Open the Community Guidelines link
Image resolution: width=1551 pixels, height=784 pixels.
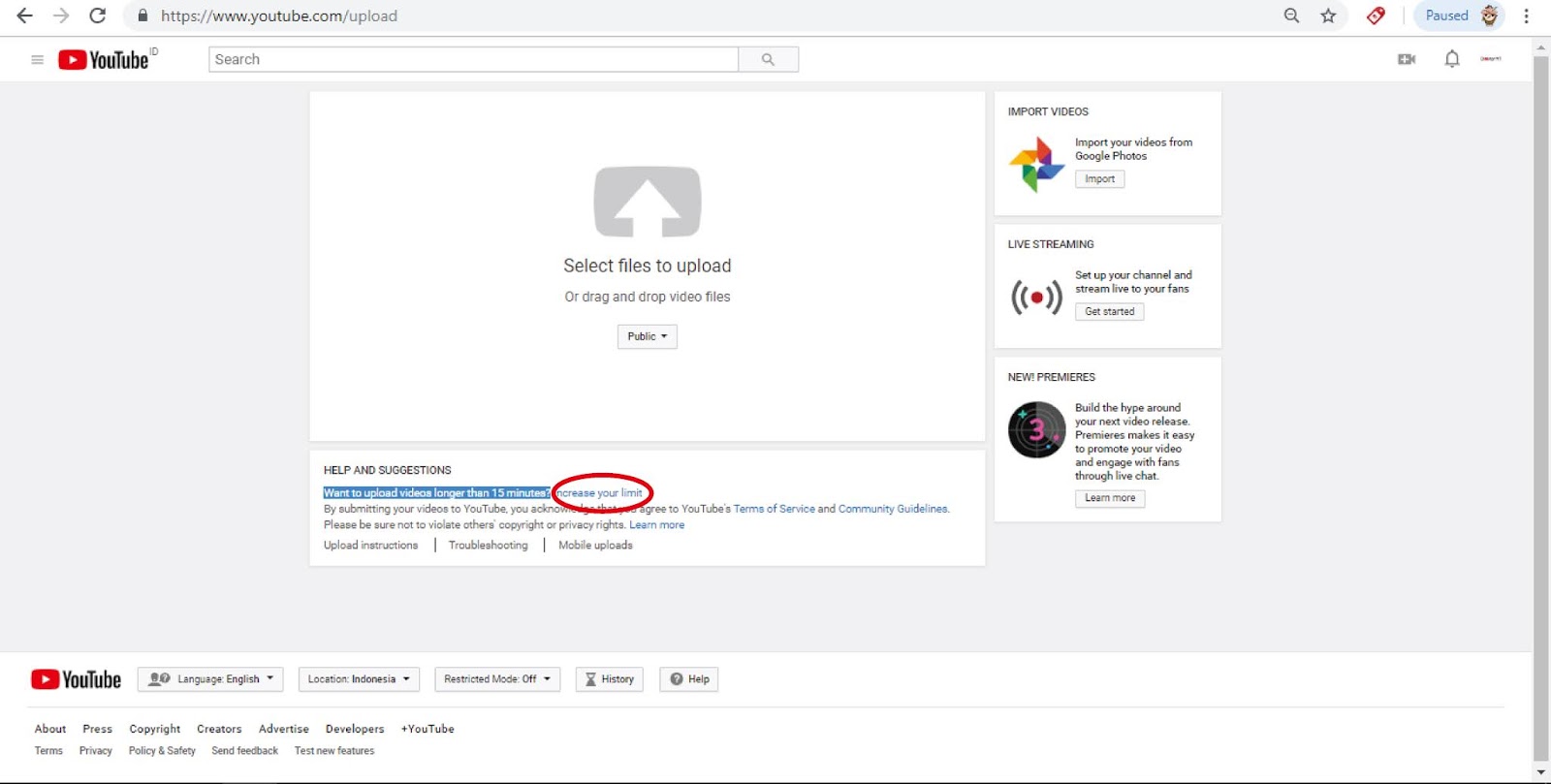pyautogui.click(x=893, y=509)
